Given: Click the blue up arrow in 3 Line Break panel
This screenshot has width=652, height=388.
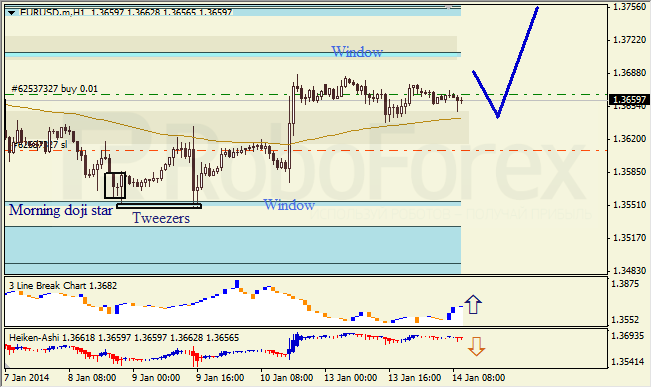Looking at the screenshot, I should click(473, 304).
